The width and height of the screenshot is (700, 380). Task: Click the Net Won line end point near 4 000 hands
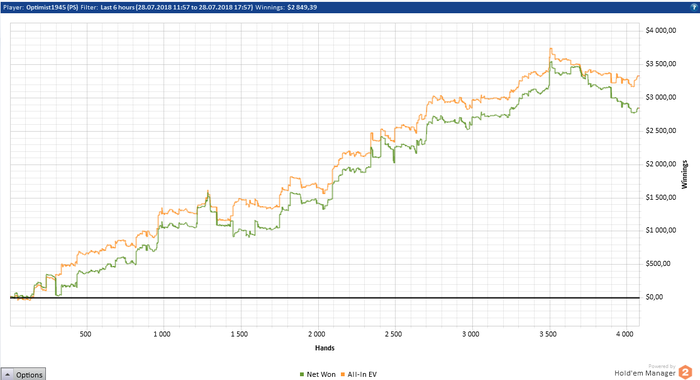pyautogui.click(x=638, y=108)
